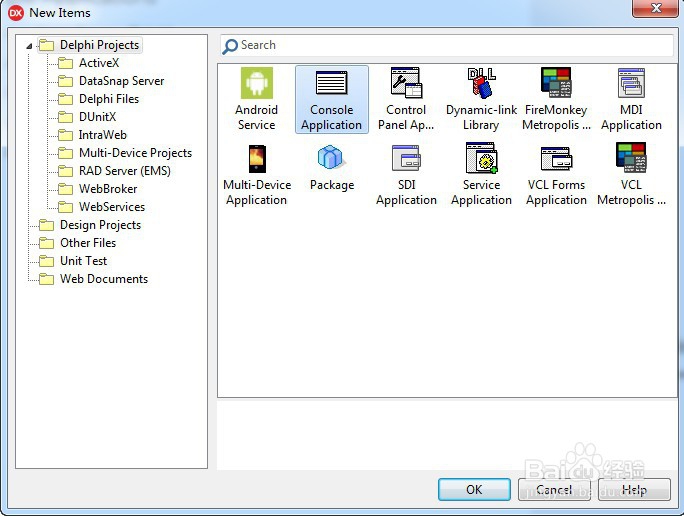
Task: Click the OK button
Action: tap(474, 489)
